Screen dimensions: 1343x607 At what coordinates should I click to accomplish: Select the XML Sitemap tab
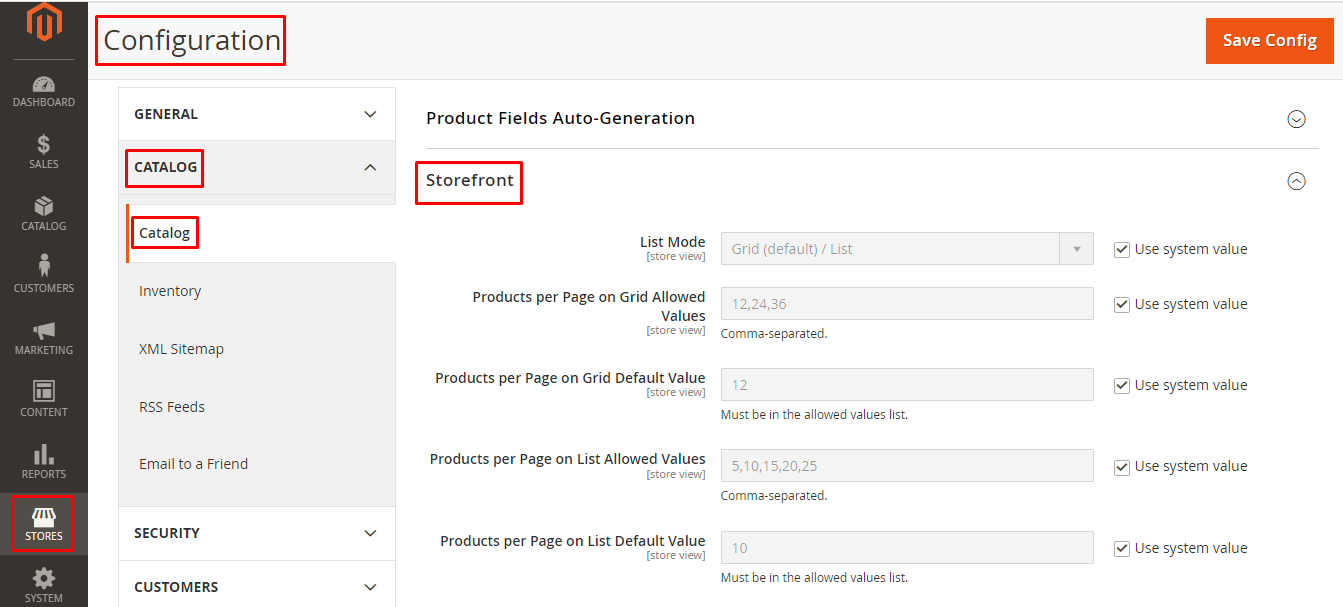pyautogui.click(x=181, y=349)
